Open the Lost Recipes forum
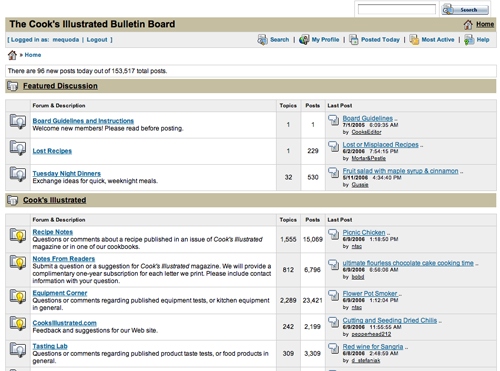The height and width of the screenshot is (371, 500). (52, 151)
